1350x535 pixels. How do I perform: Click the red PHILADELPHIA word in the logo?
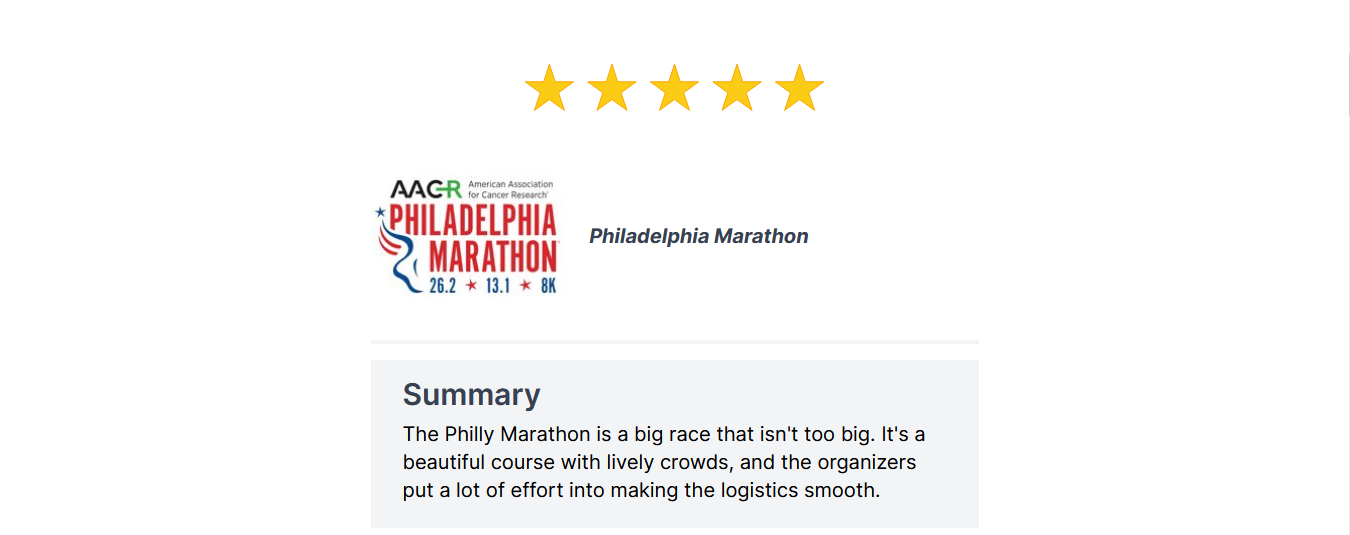coord(472,220)
